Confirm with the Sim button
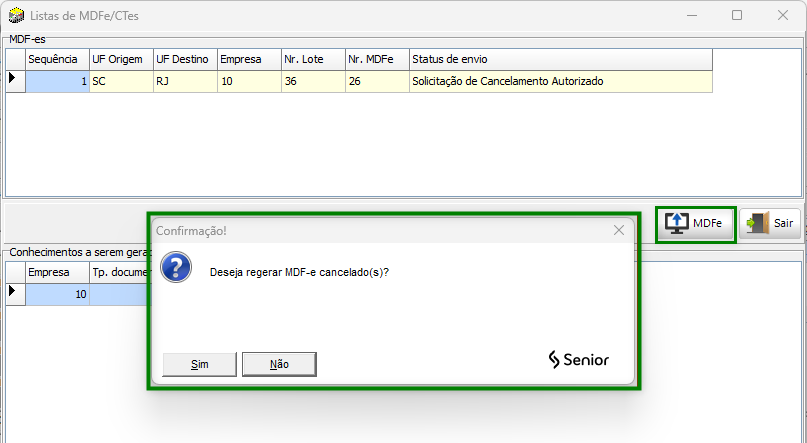This screenshot has width=807, height=443. (199, 364)
